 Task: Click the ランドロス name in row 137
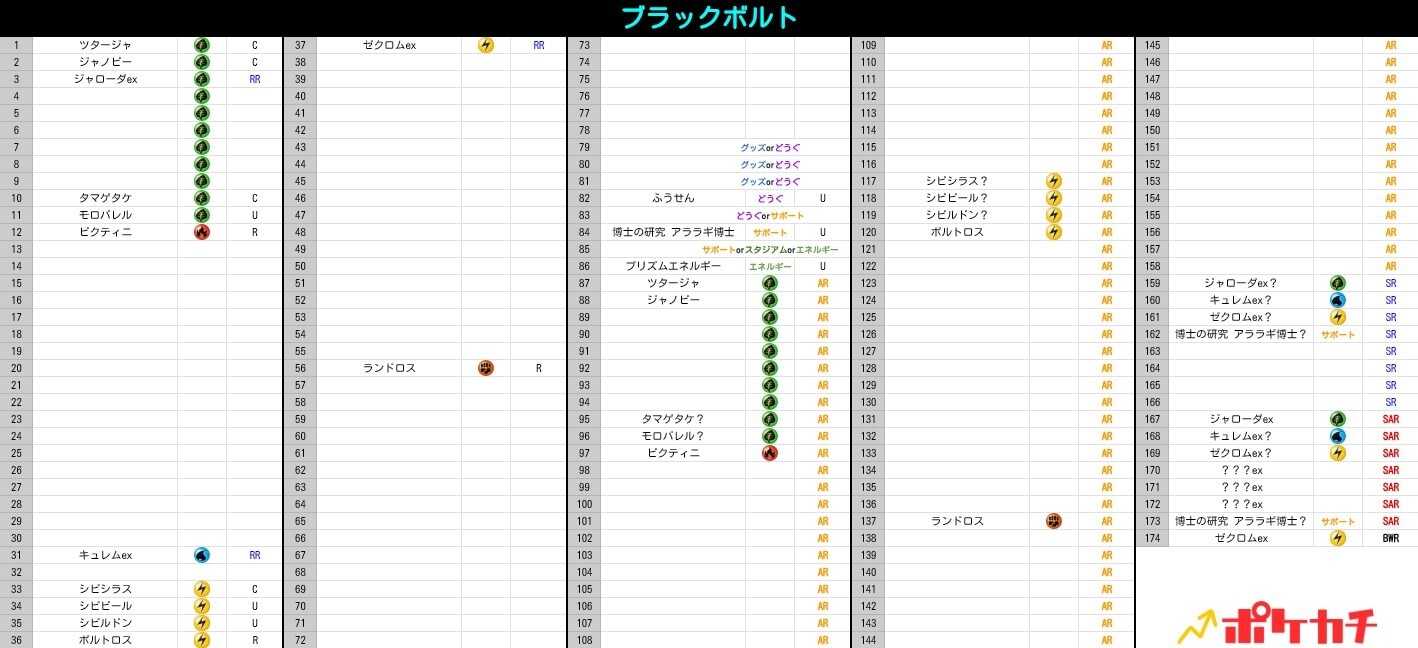coord(957,521)
